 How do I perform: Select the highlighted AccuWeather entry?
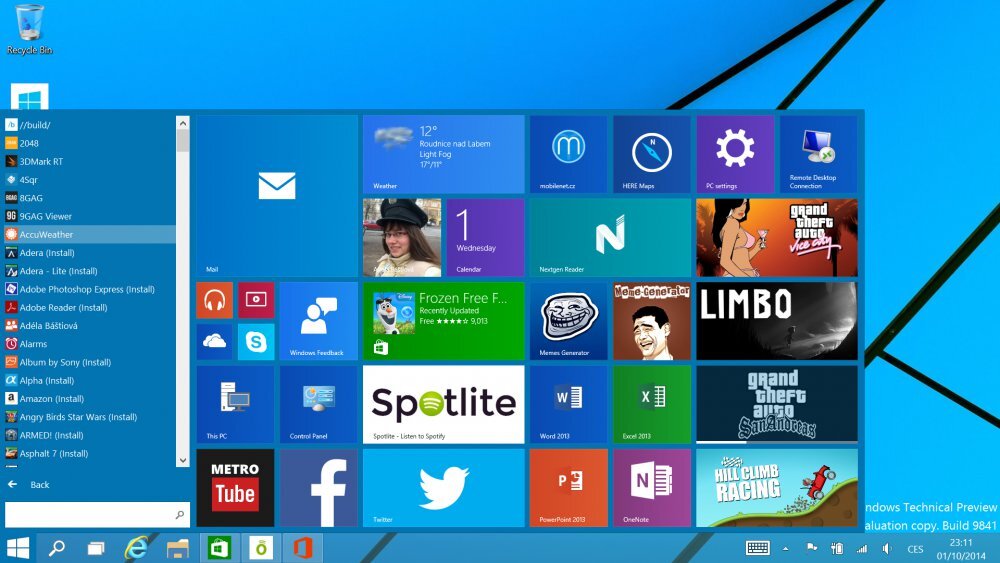pos(88,235)
